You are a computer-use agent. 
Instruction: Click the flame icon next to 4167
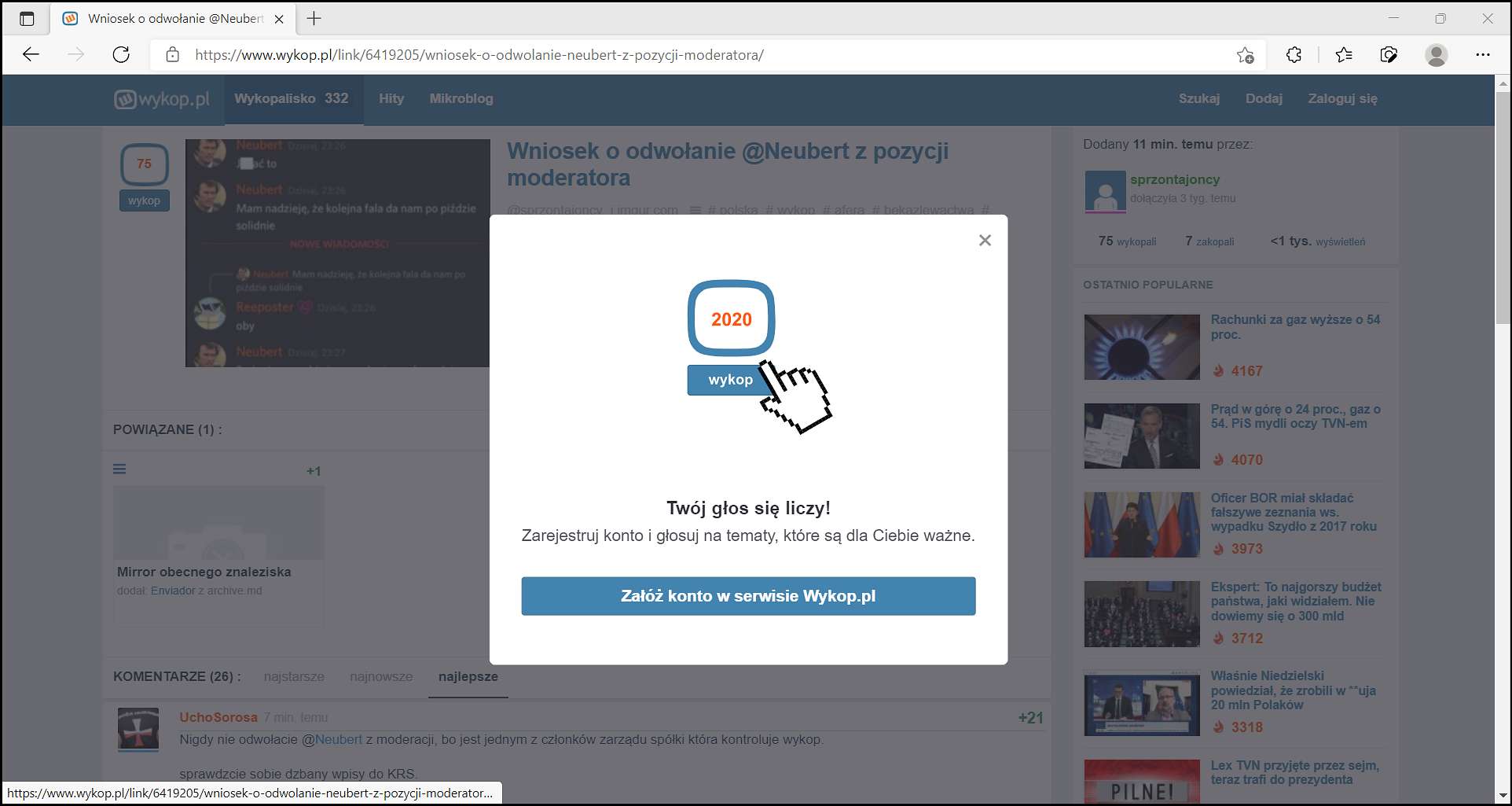pyautogui.click(x=1218, y=370)
